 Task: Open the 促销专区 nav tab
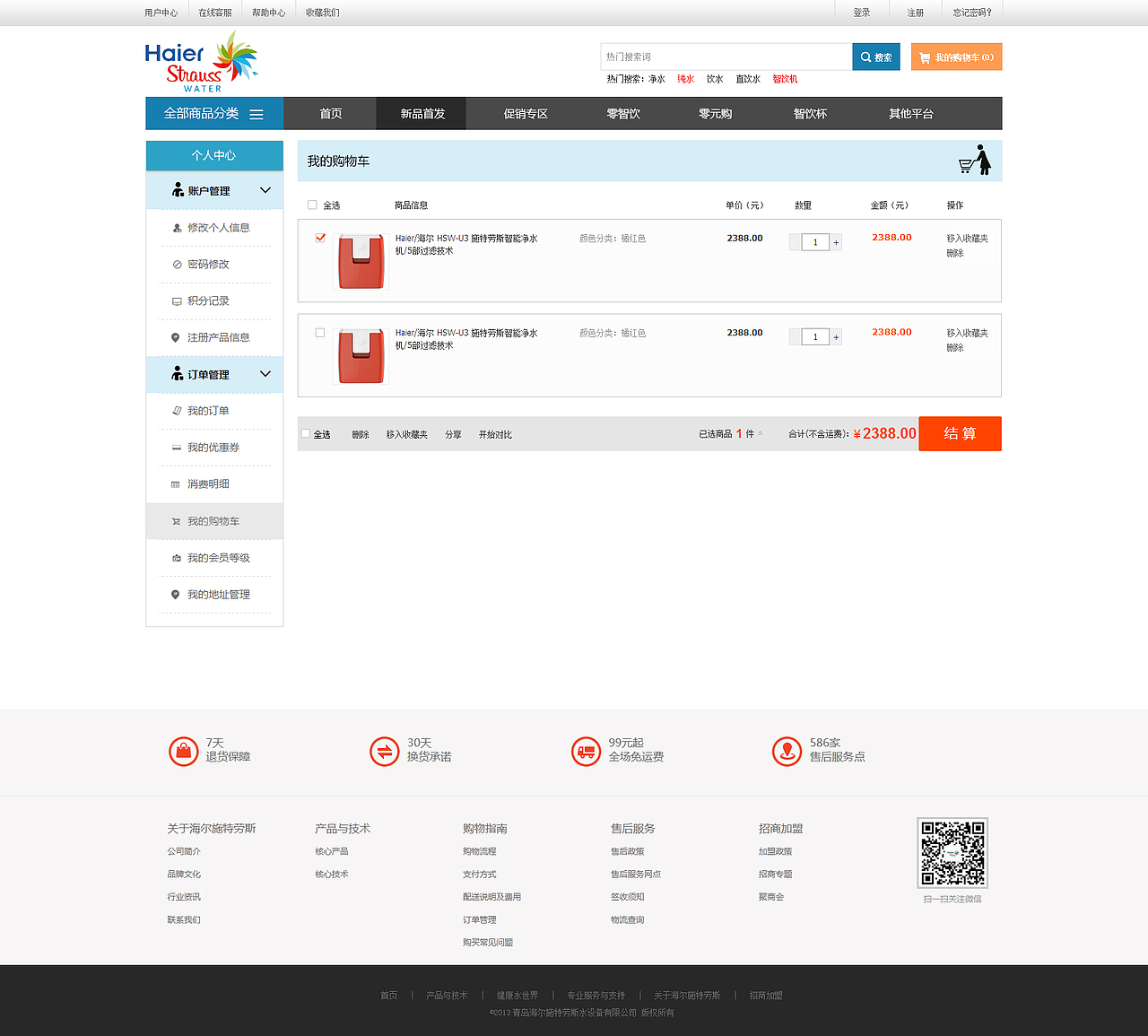pyautogui.click(x=526, y=114)
